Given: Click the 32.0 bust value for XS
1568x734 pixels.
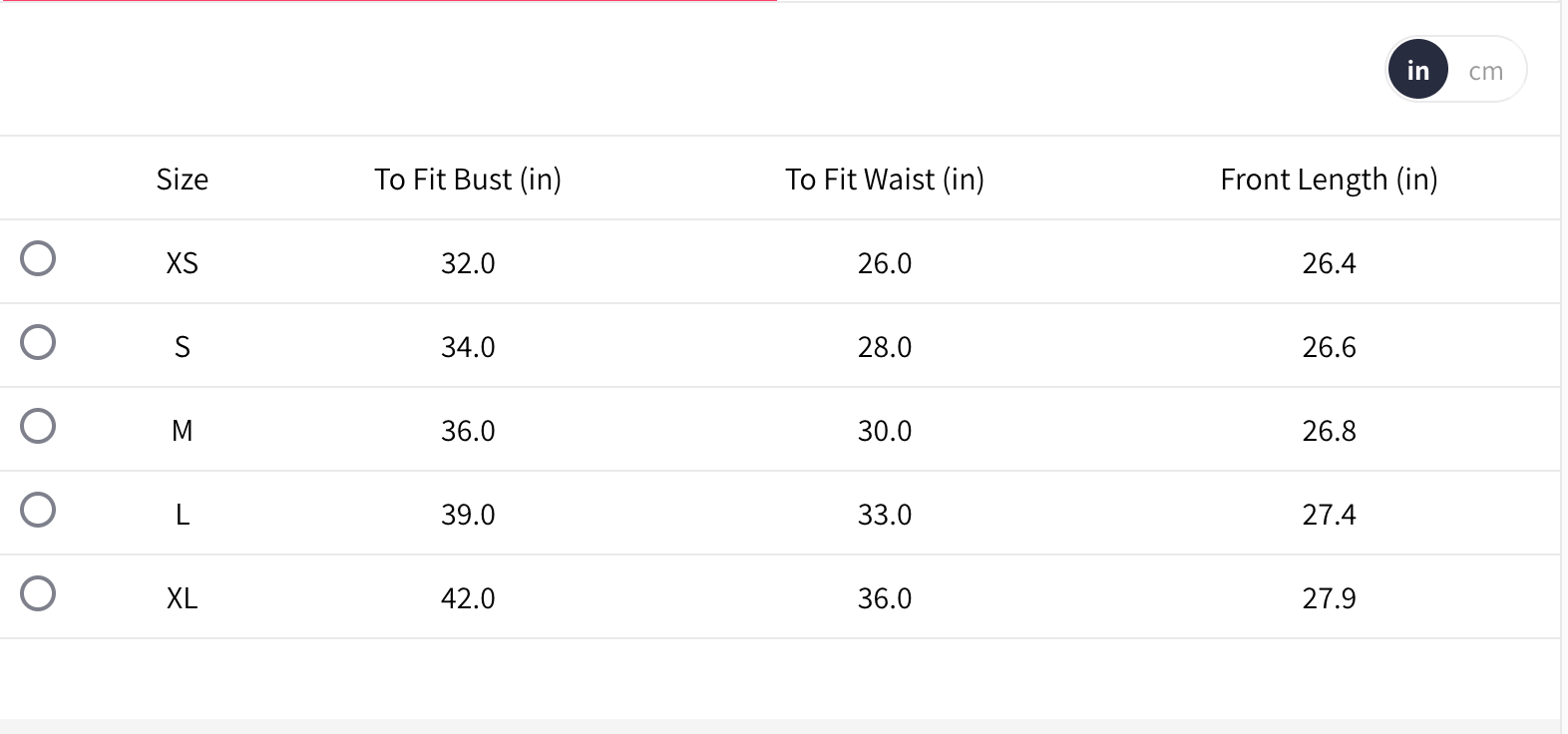Looking at the screenshot, I should coord(468,263).
